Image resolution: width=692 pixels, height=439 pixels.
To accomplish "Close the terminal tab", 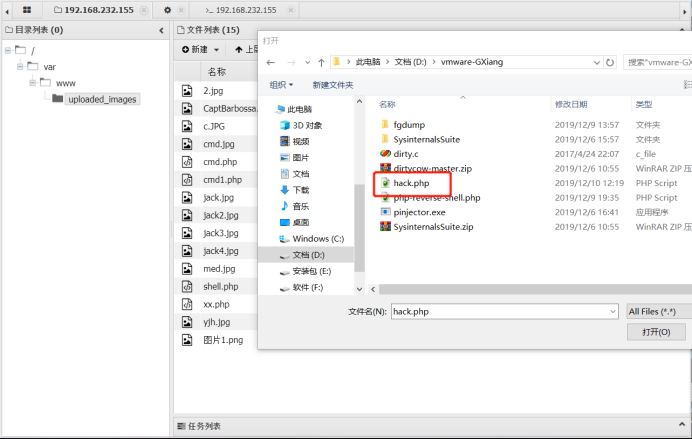I will [290, 10].
